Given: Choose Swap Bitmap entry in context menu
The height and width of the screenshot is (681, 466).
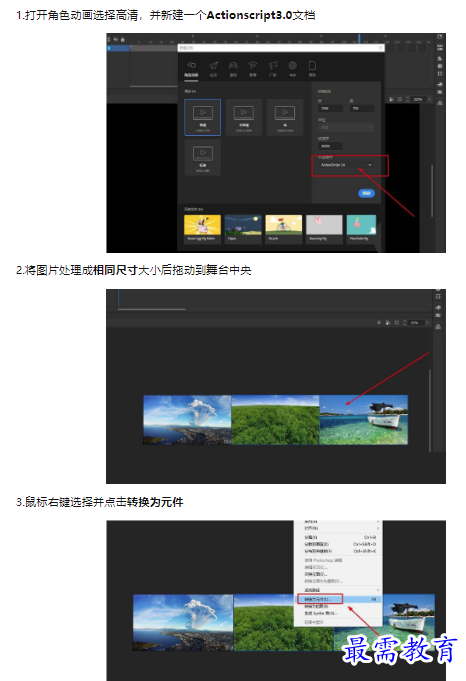Looking at the screenshot, I should [338, 574].
